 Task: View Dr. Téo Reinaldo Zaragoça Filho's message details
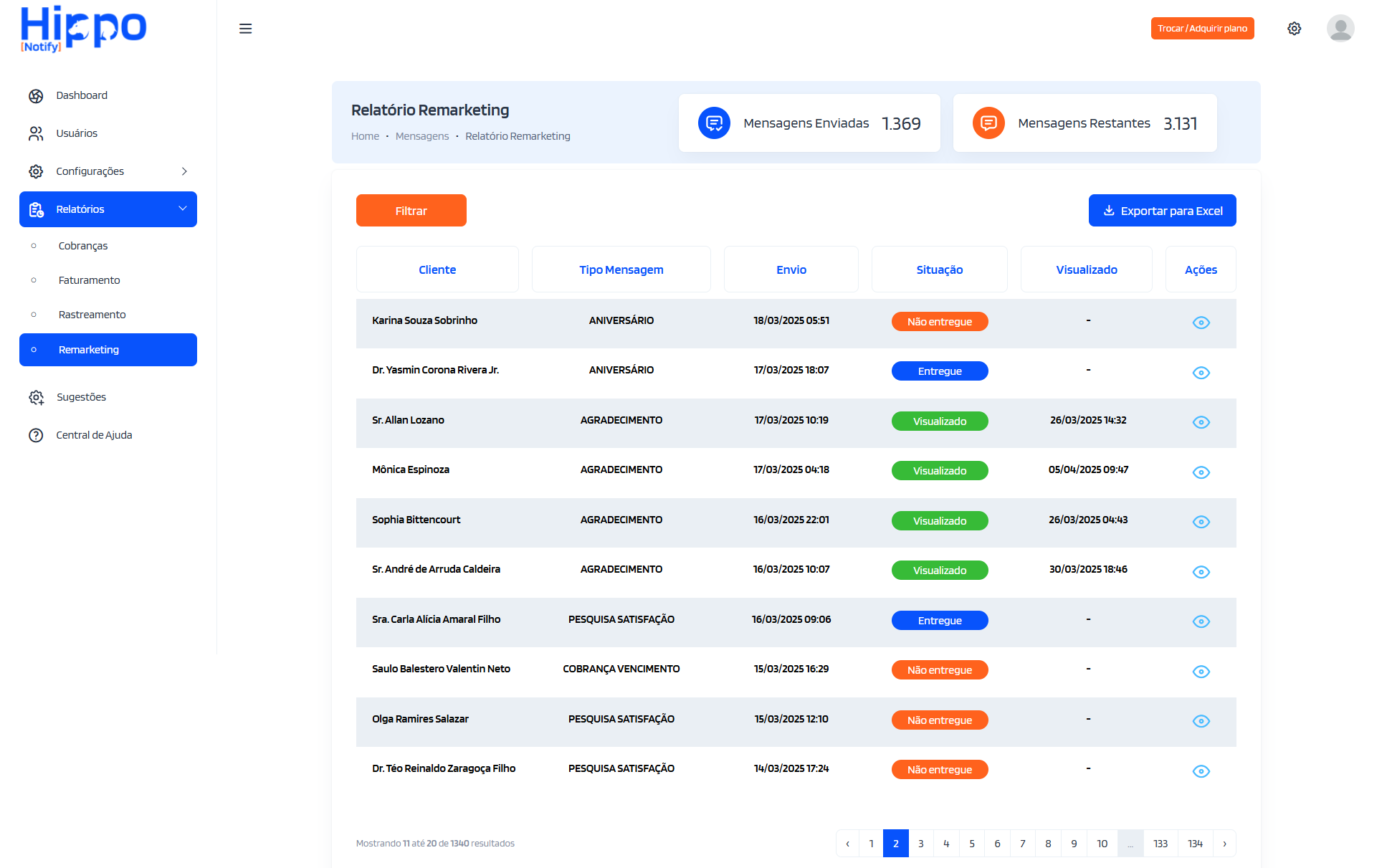coord(1201,771)
